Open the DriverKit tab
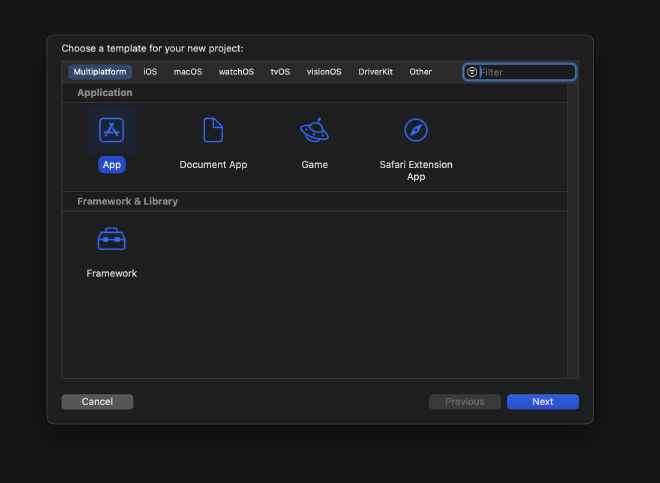Image resolution: width=660 pixels, height=483 pixels. (x=375, y=72)
